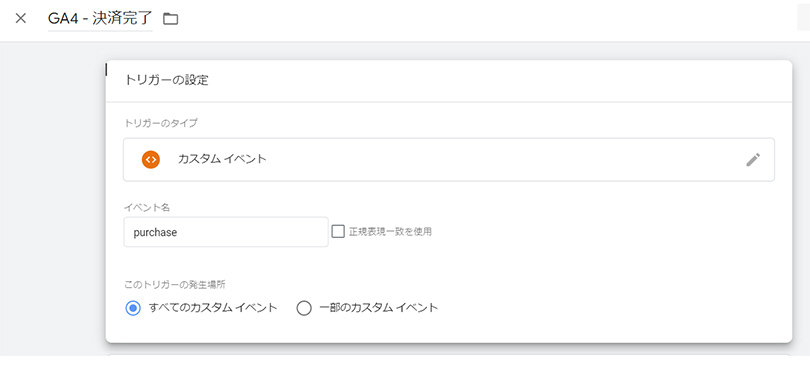The width and height of the screenshot is (810, 369).
Task: Click the カスタム イベント text label
Action: (222, 159)
